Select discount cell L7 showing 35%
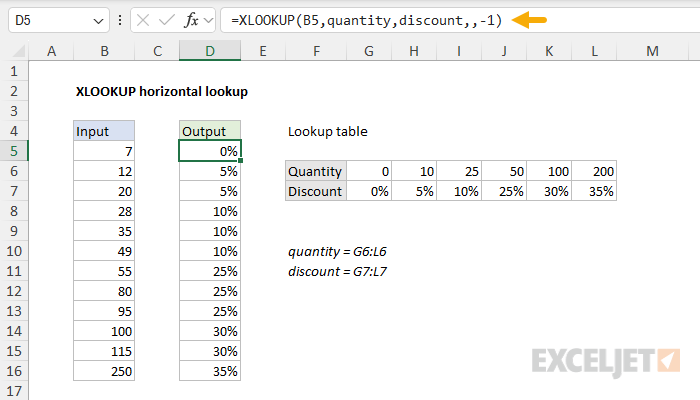700x400 pixels. tap(594, 191)
